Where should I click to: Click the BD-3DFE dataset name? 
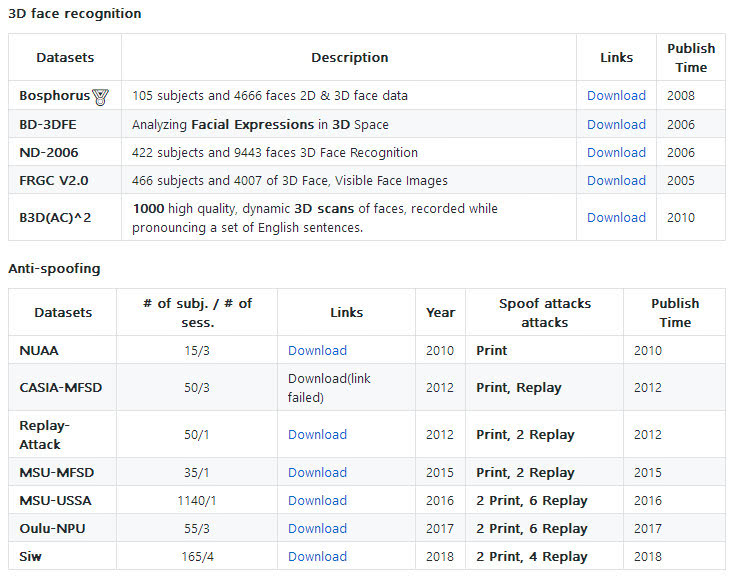tap(47, 125)
